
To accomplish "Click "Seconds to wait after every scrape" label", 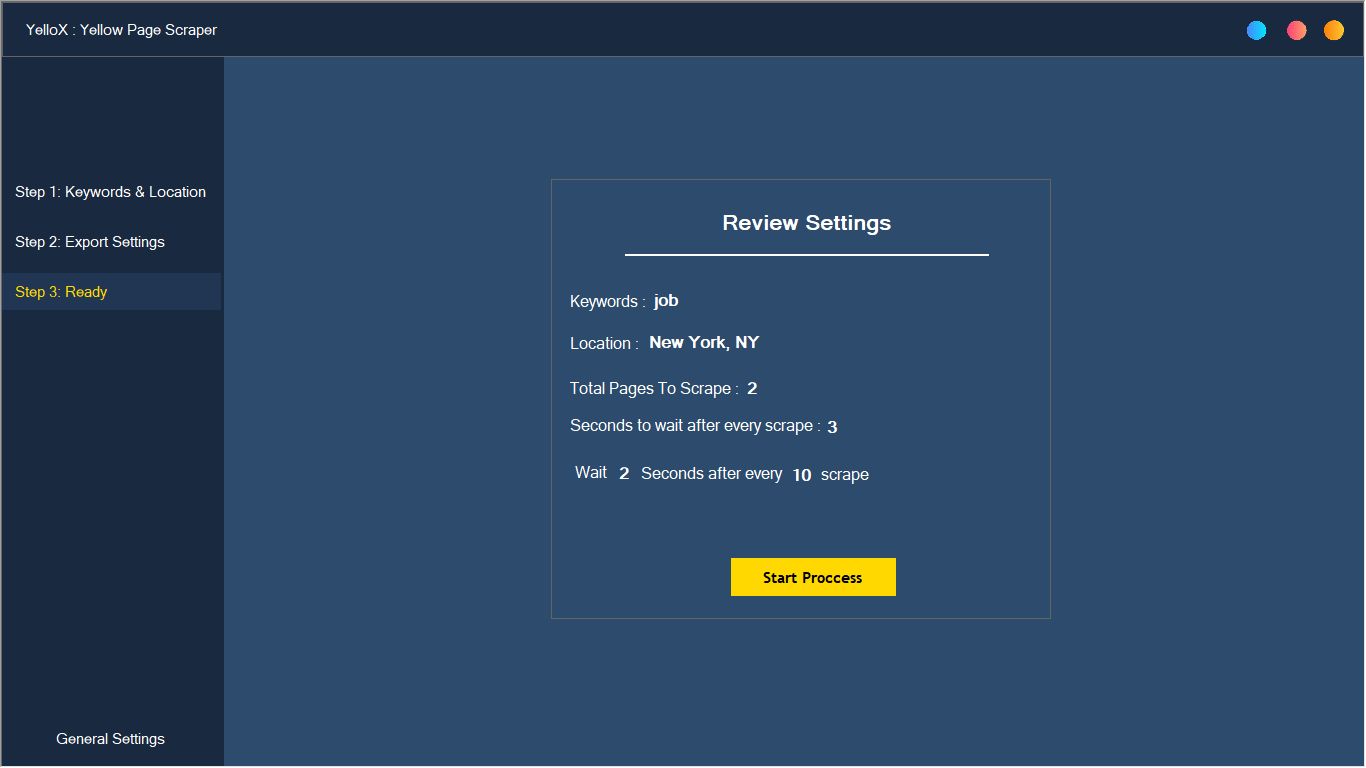I will [695, 426].
